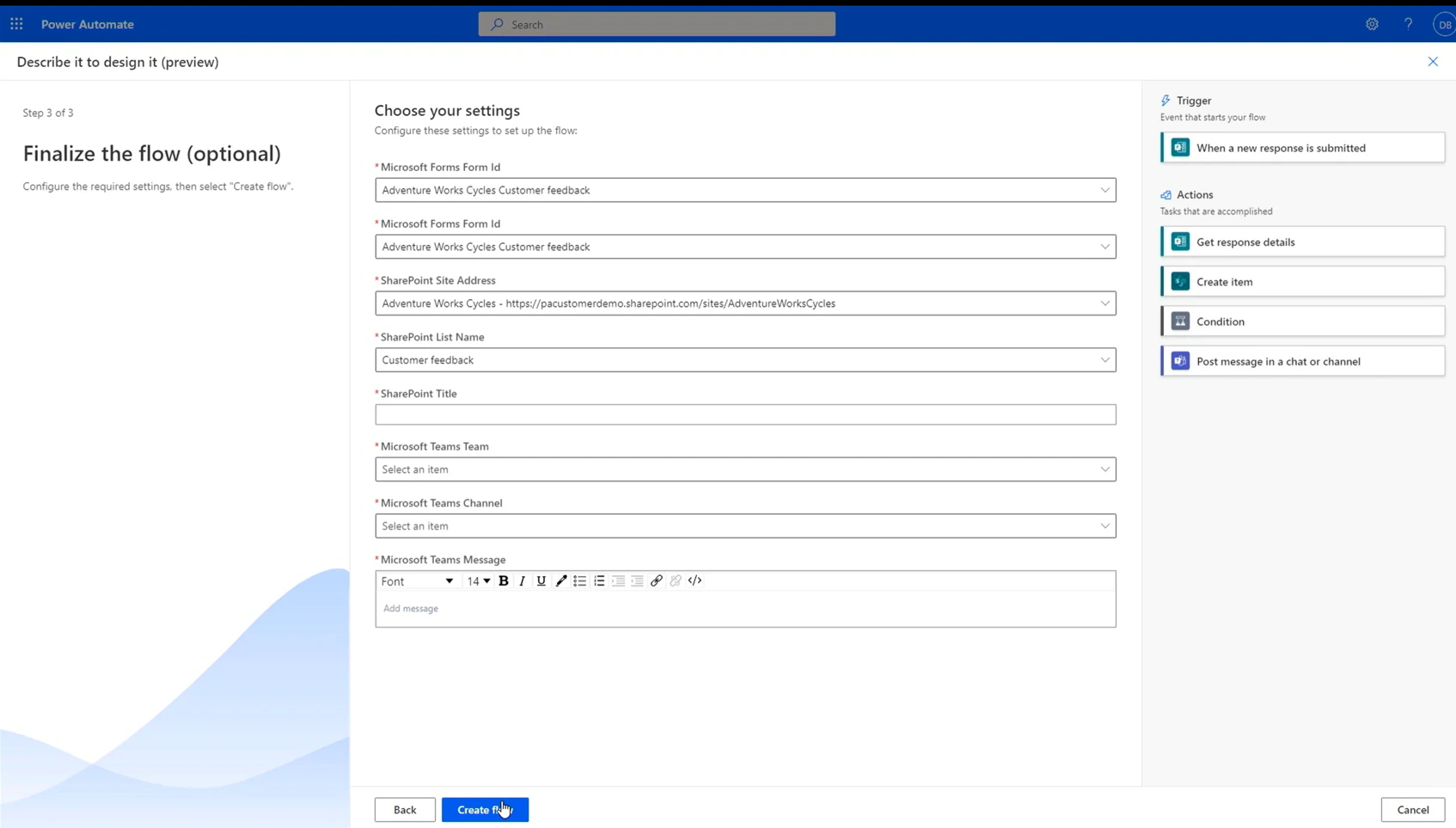The image size is (1456, 828).
Task: Click into the SharePoint Title field
Action: click(745, 414)
